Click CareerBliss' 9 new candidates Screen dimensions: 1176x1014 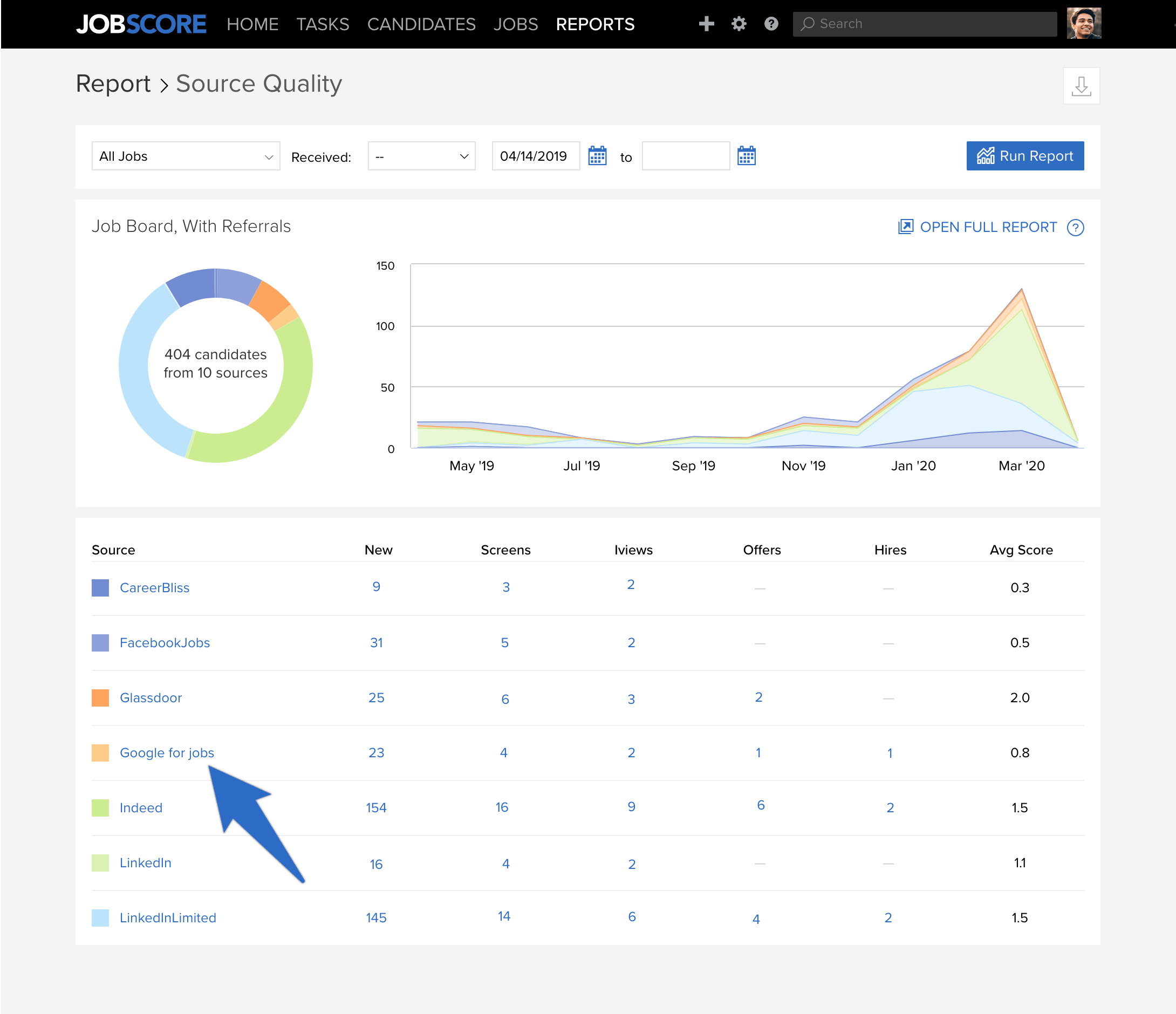coord(377,587)
